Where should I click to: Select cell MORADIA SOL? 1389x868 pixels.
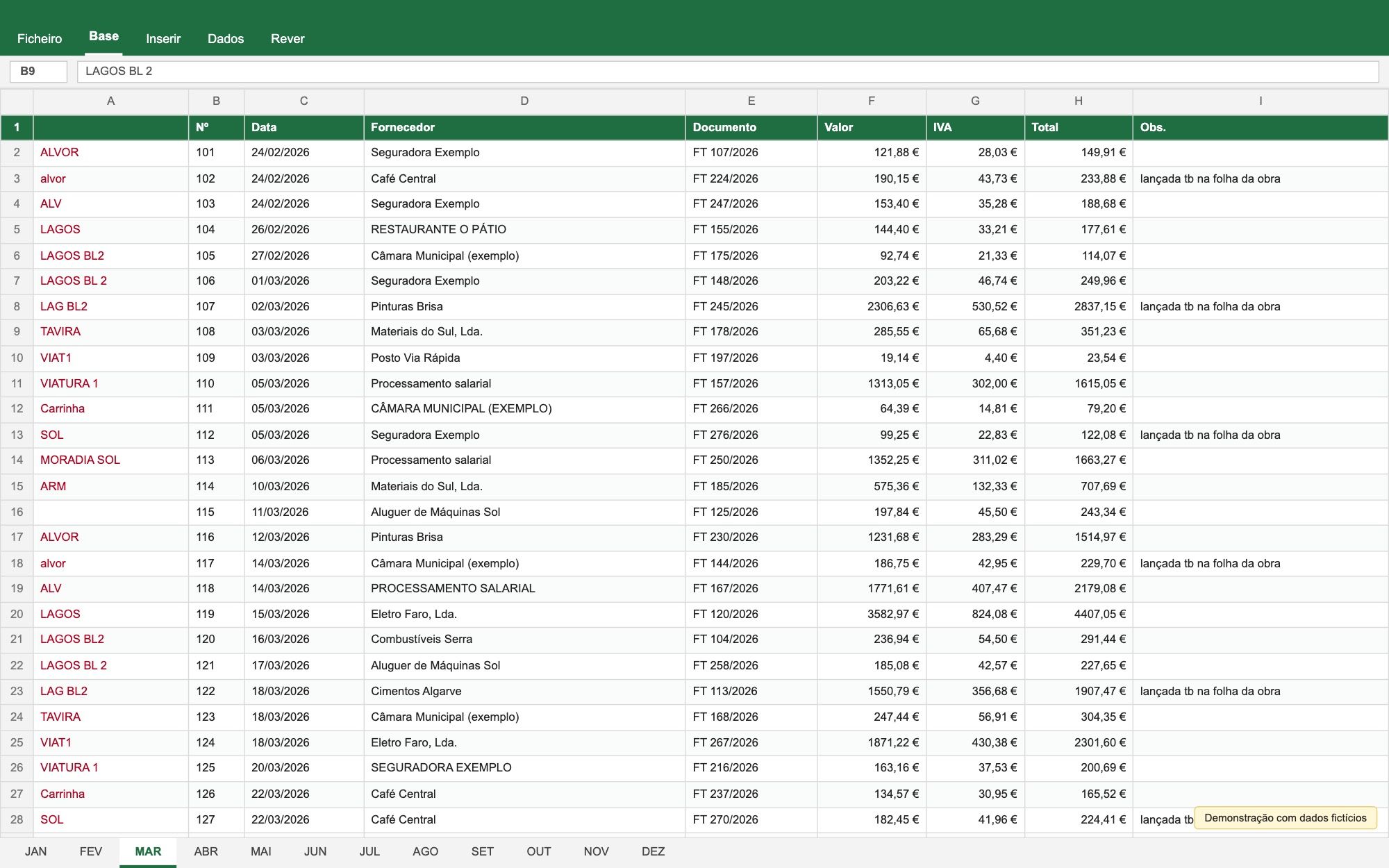coord(110,460)
